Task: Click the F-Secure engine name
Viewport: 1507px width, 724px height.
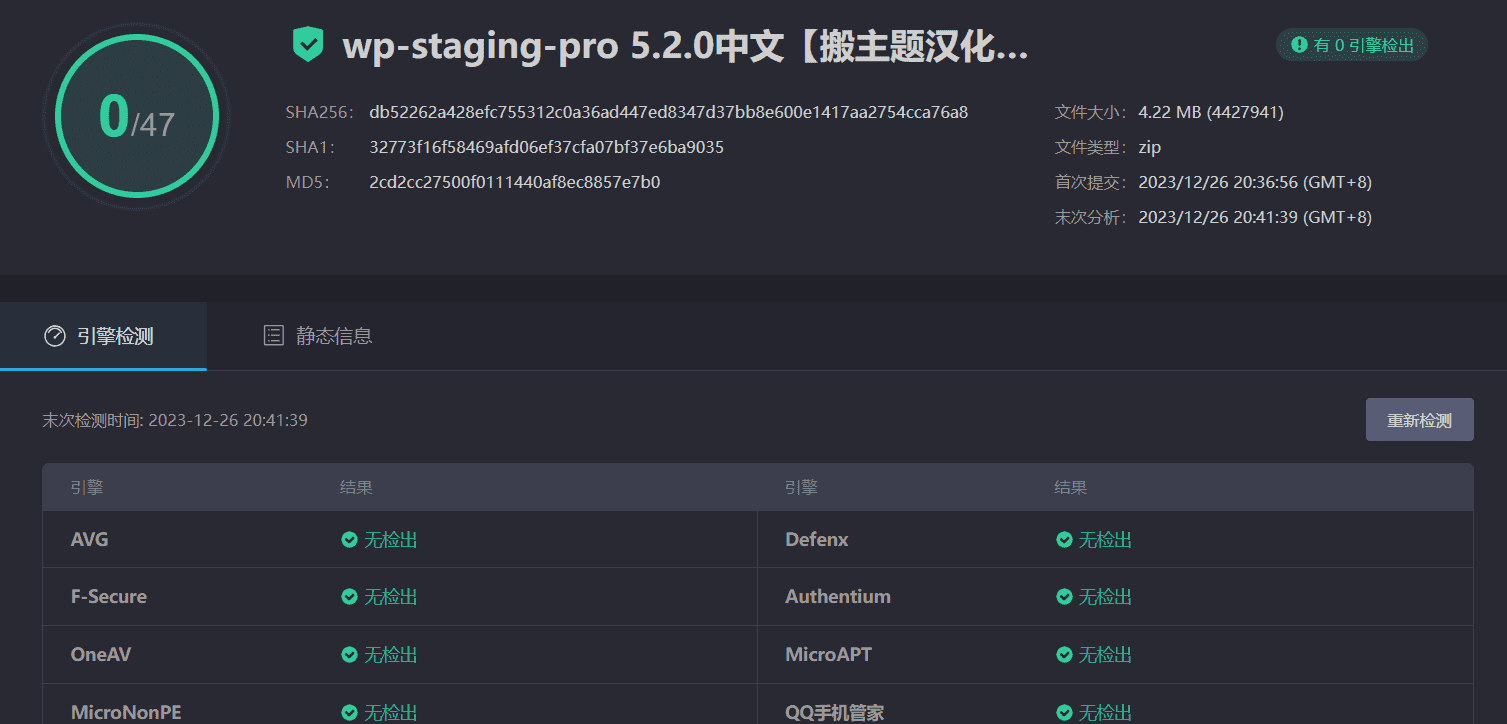Action: tap(109, 597)
